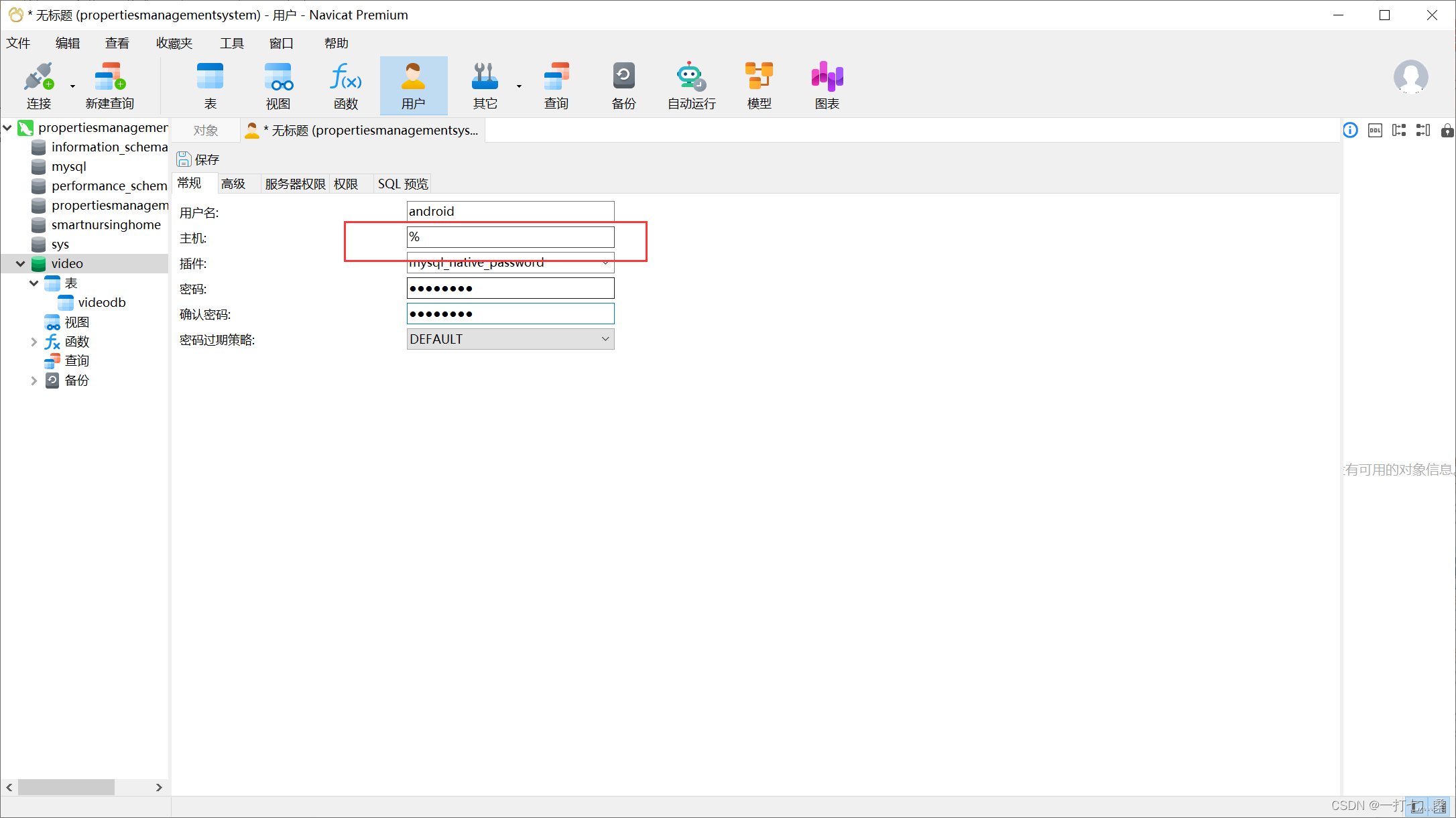This screenshot has height=818, width=1456.
Task: Click the user avatar profile icon
Action: (x=1410, y=77)
